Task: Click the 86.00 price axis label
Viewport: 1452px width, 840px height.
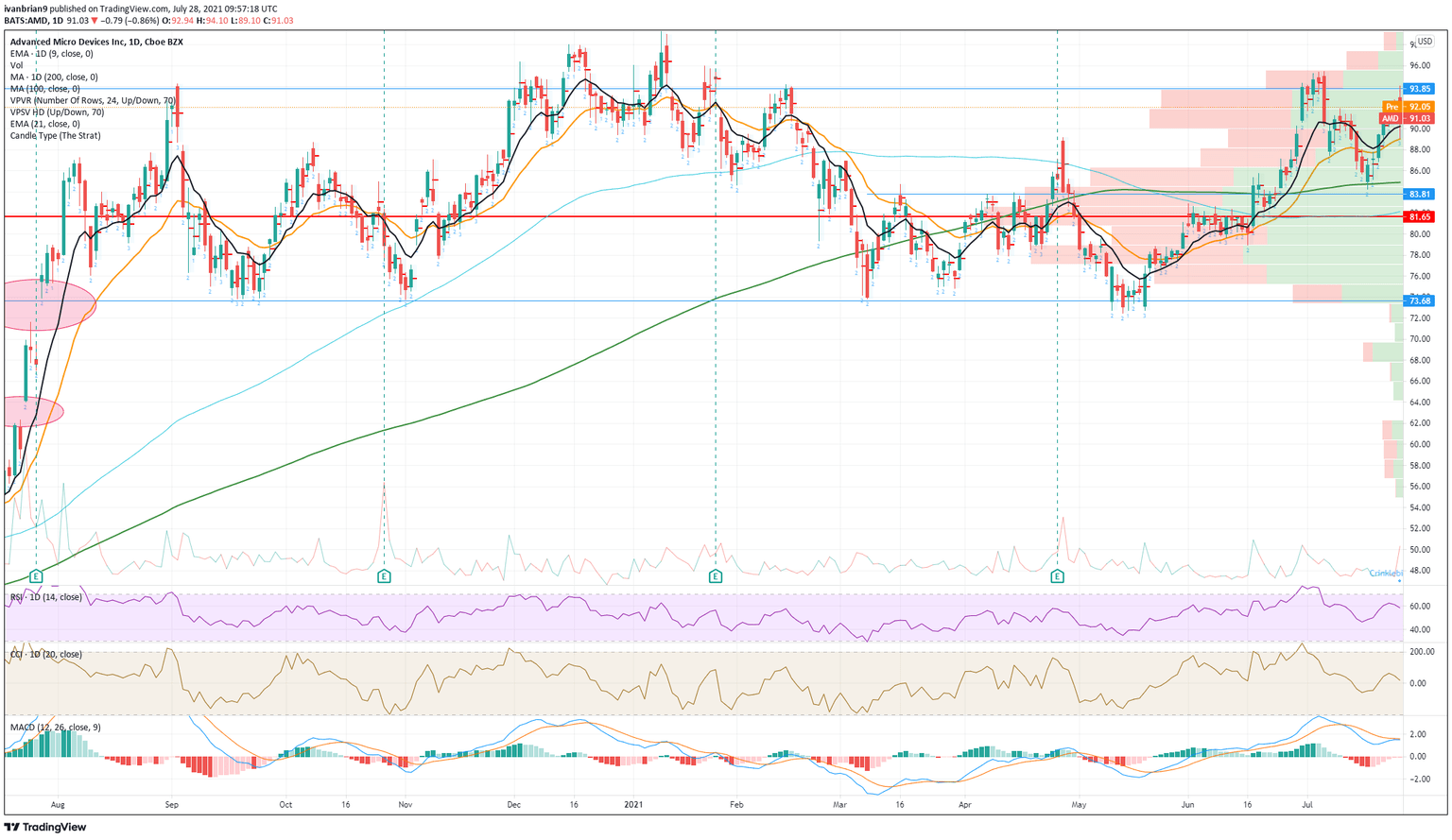Action: coord(1421,171)
